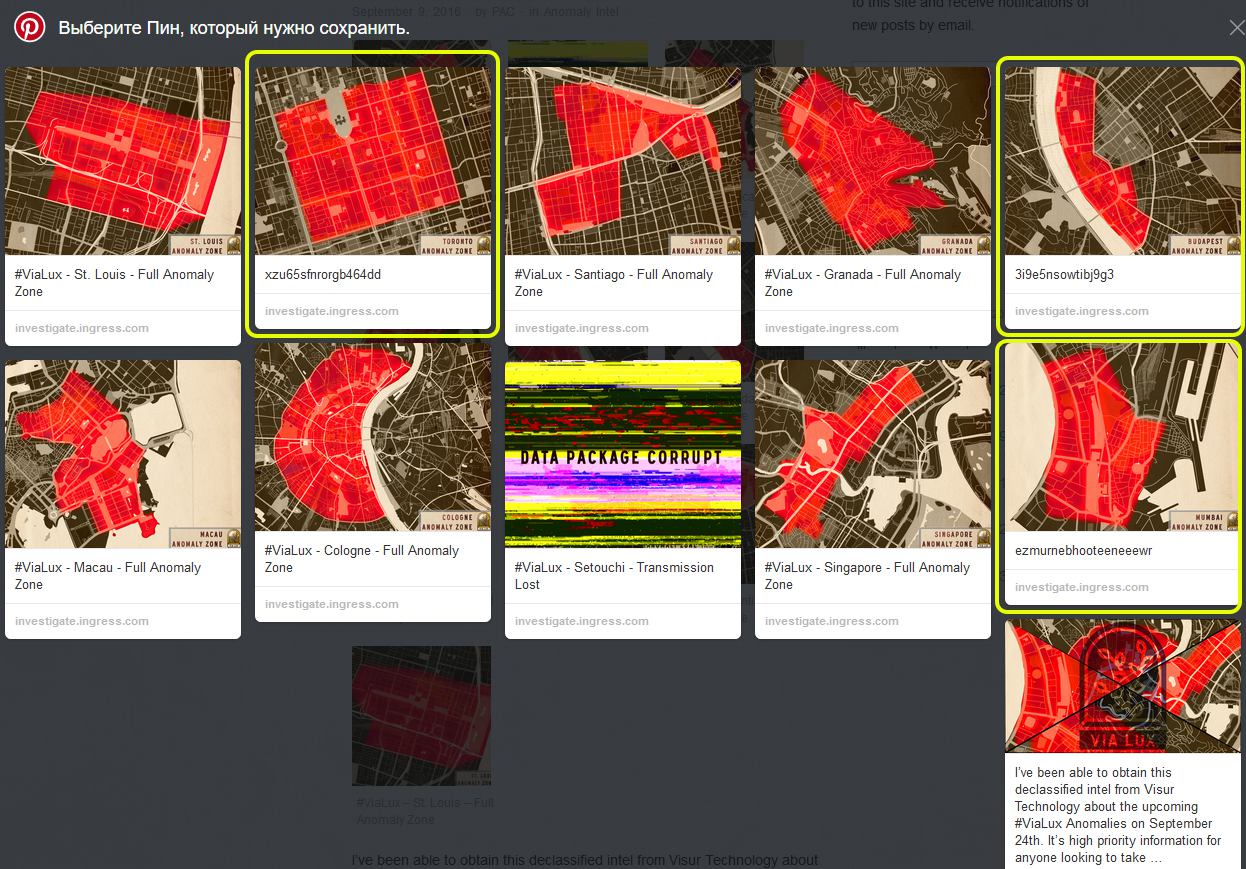
Task: Click '#ViaLux - Cologne - Full Anomaly Zone' caption
Action: click(362, 559)
